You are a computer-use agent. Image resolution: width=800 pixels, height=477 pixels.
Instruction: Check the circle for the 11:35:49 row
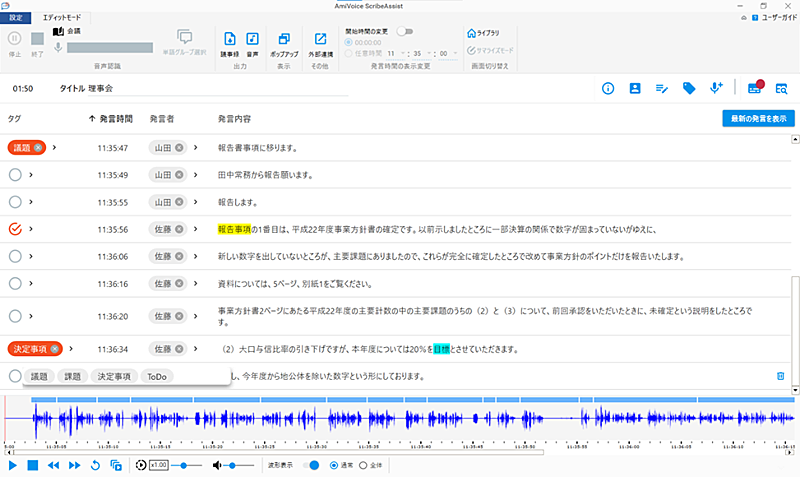click(15, 175)
